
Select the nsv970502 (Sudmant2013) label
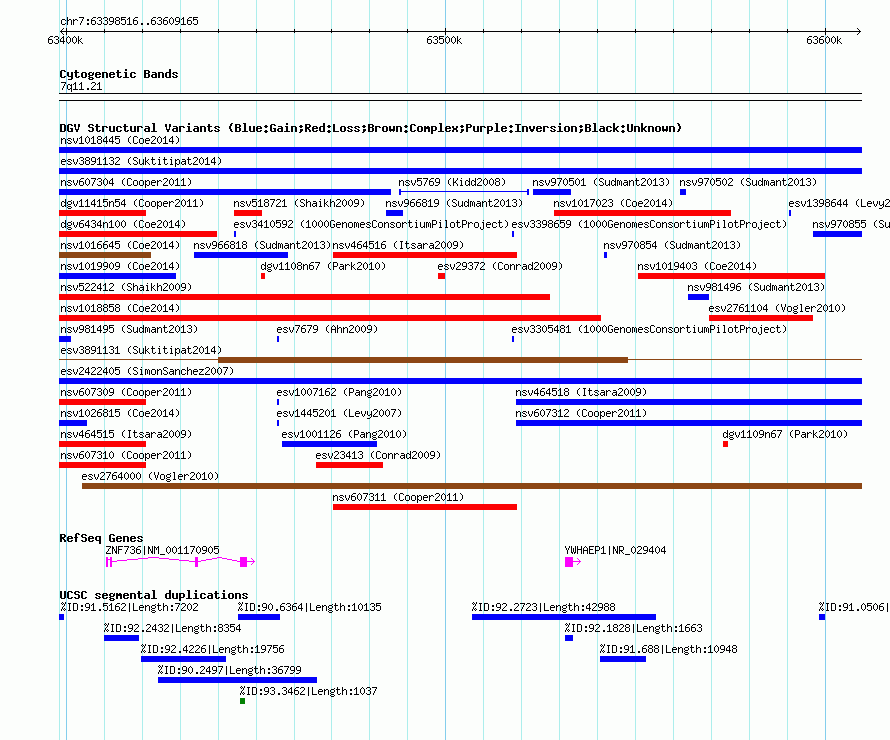748,182
